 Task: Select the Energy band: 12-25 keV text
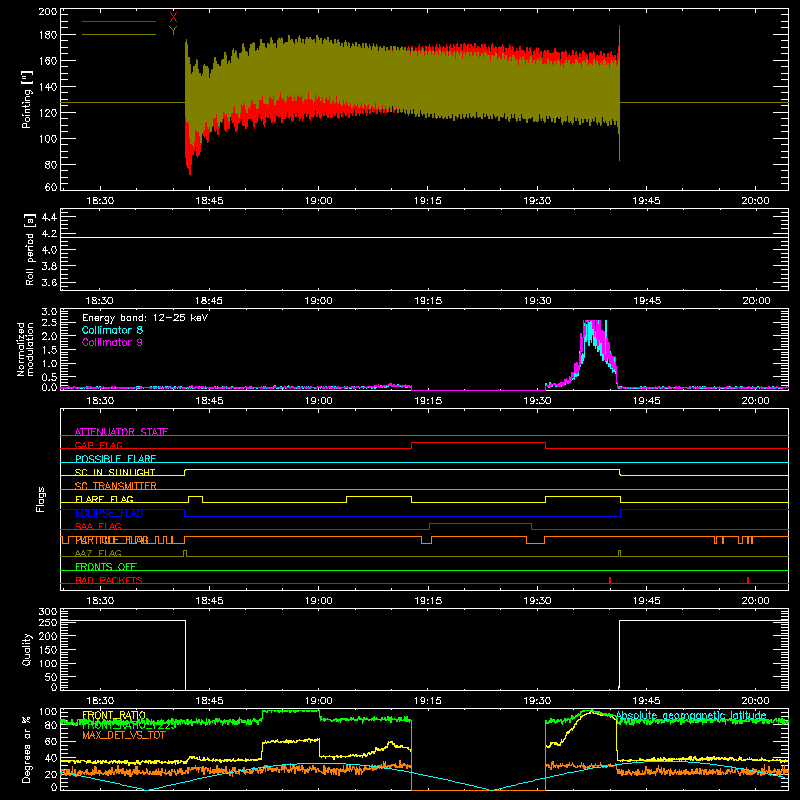point(145,318)
